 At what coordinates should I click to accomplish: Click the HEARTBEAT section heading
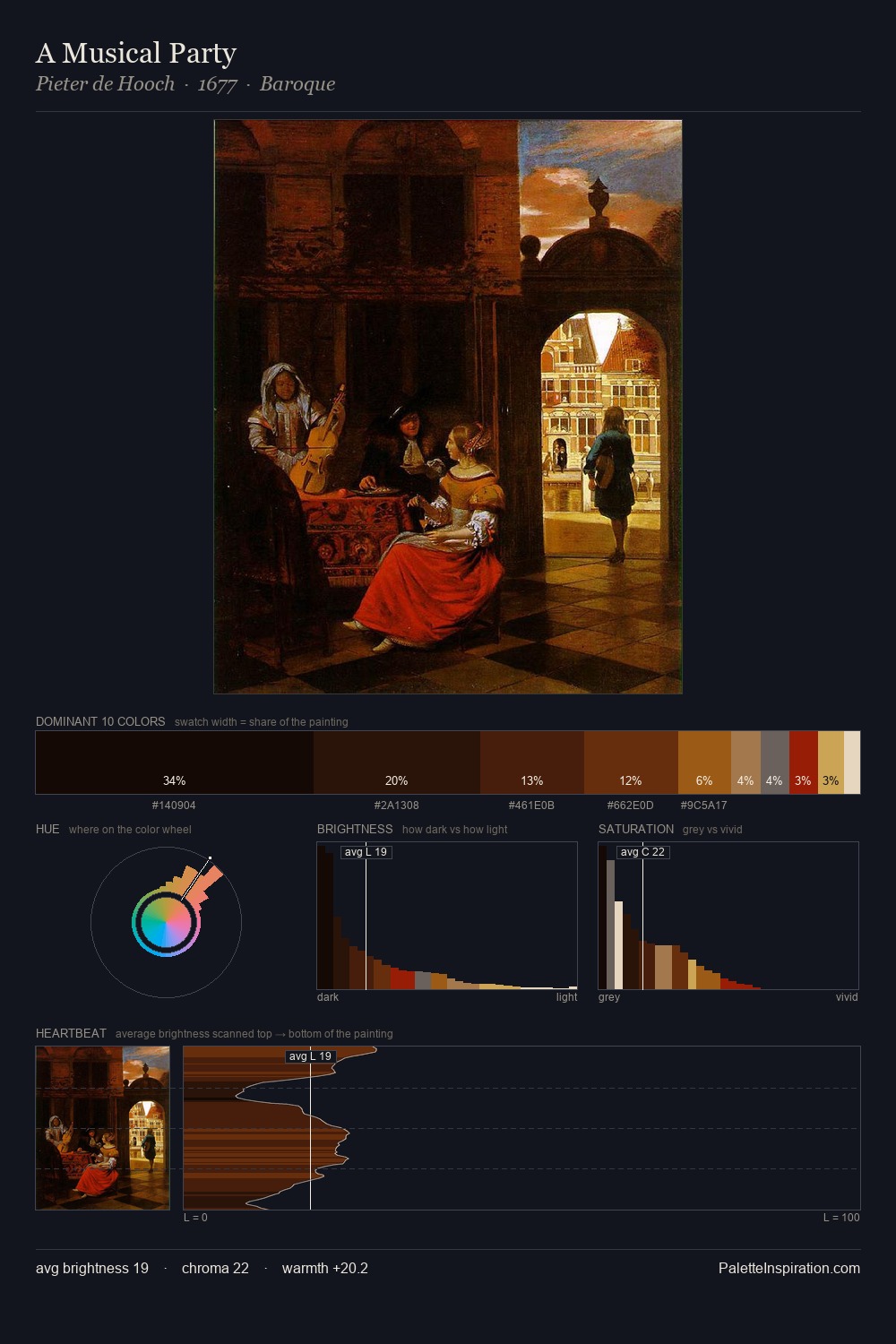click(x=71, y=1033)
